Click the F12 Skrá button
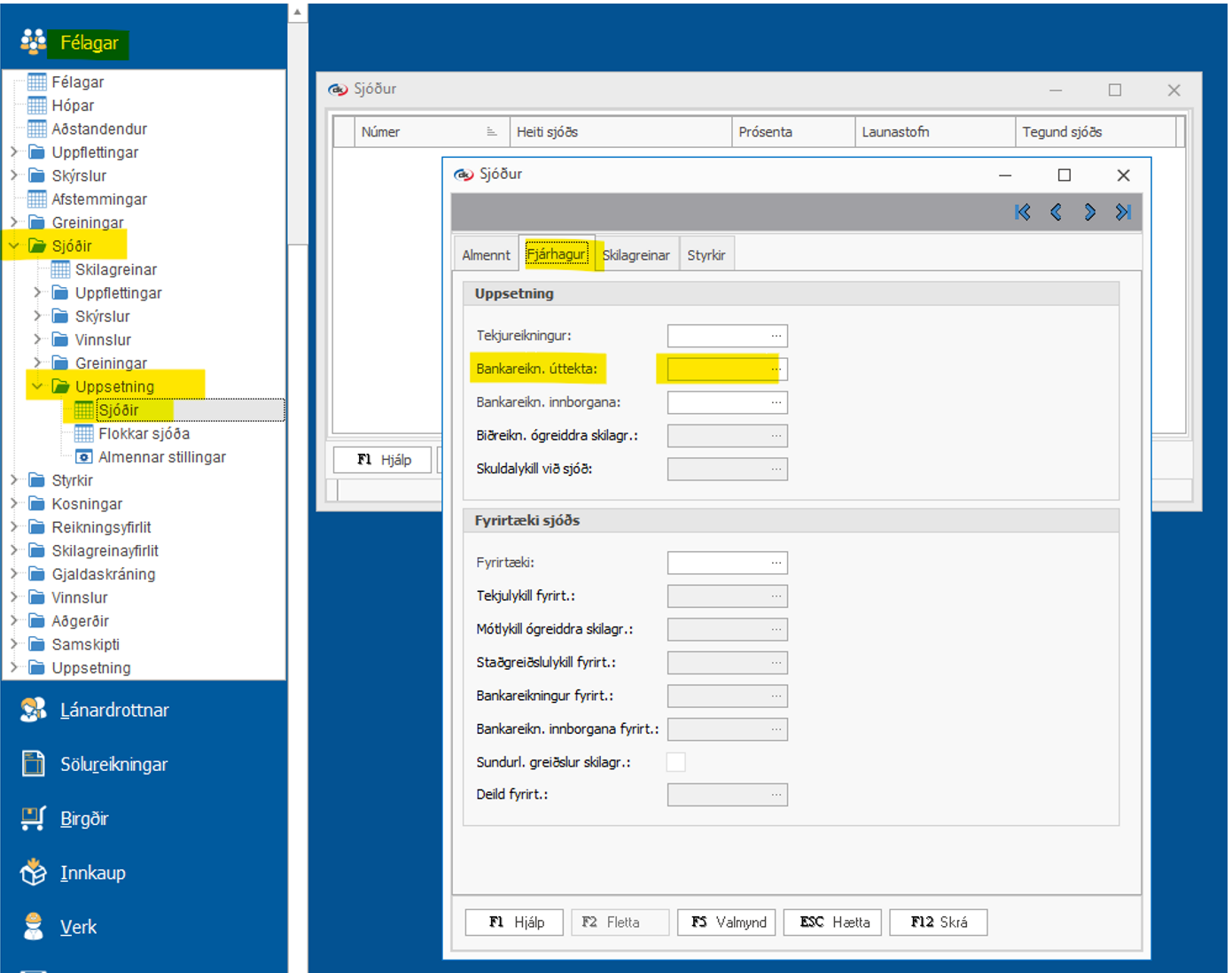 point(938,922)
